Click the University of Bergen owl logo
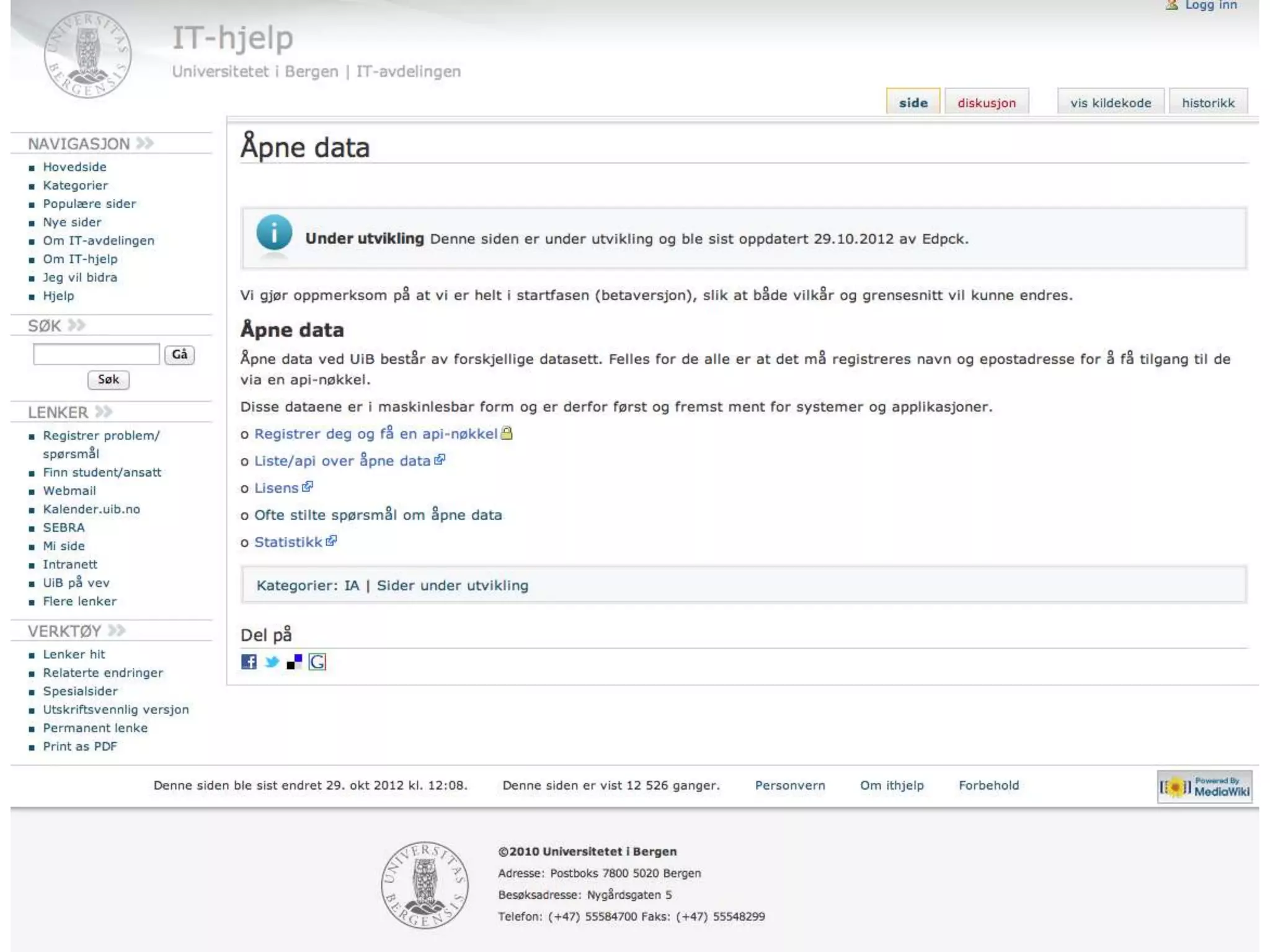Screen dimensions: 1270x952 (87, 55)
